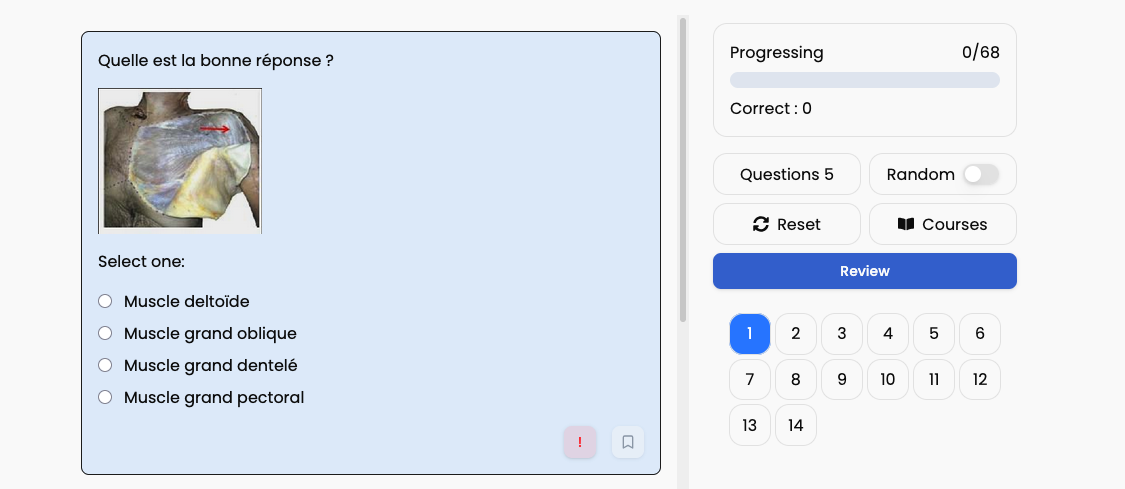Click the question panel vertical scrollbar
The height and width of the screenshot is (489, 1125).
pos(683,169)
